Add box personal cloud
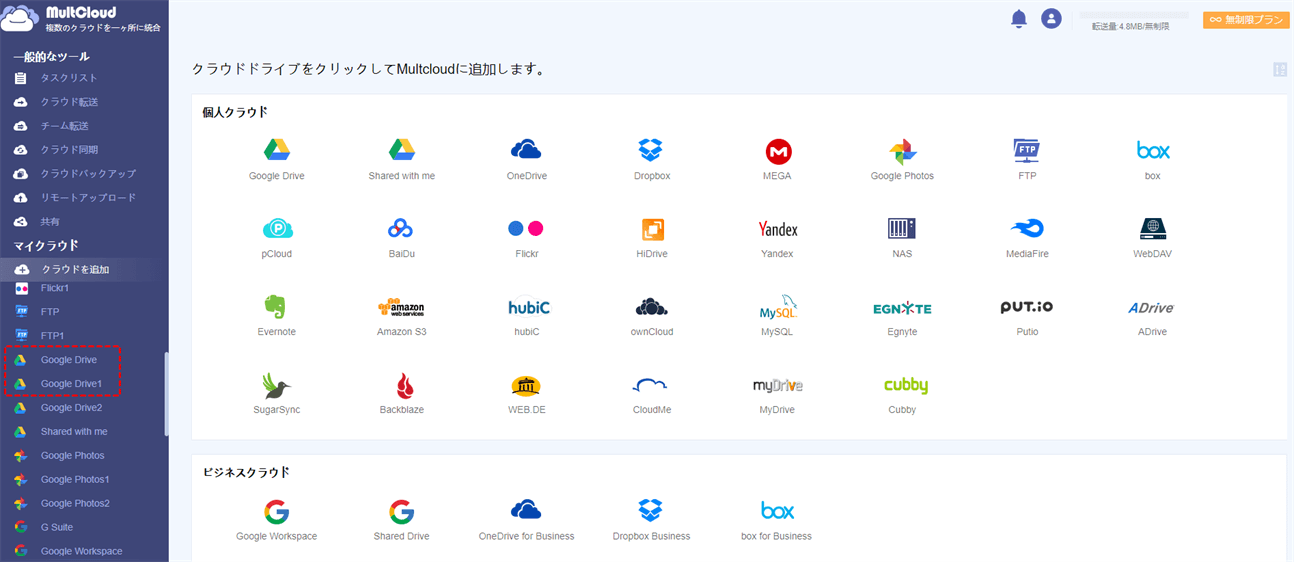The height and width of the screenshot is (562, 1294). tap(1152, 160)
